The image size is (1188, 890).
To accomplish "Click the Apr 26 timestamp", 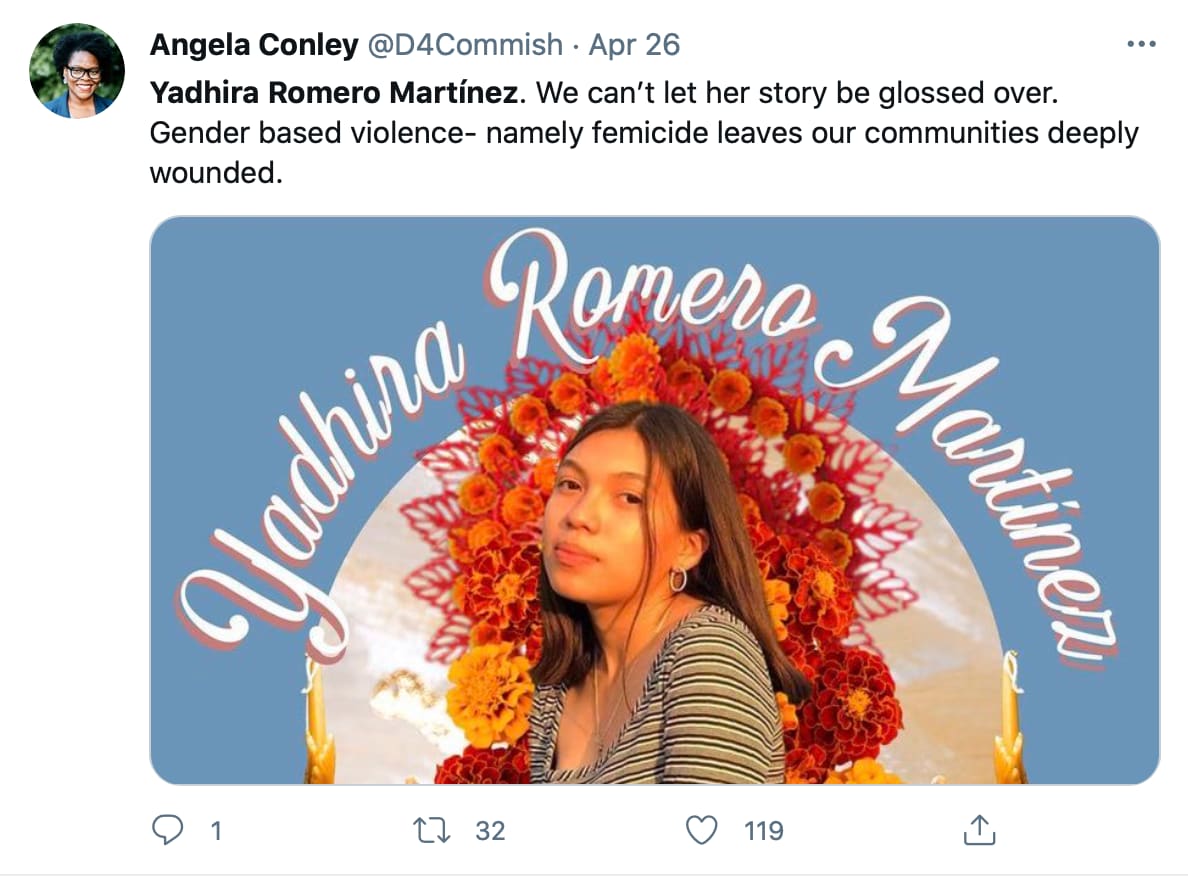I will click(634, 45).
